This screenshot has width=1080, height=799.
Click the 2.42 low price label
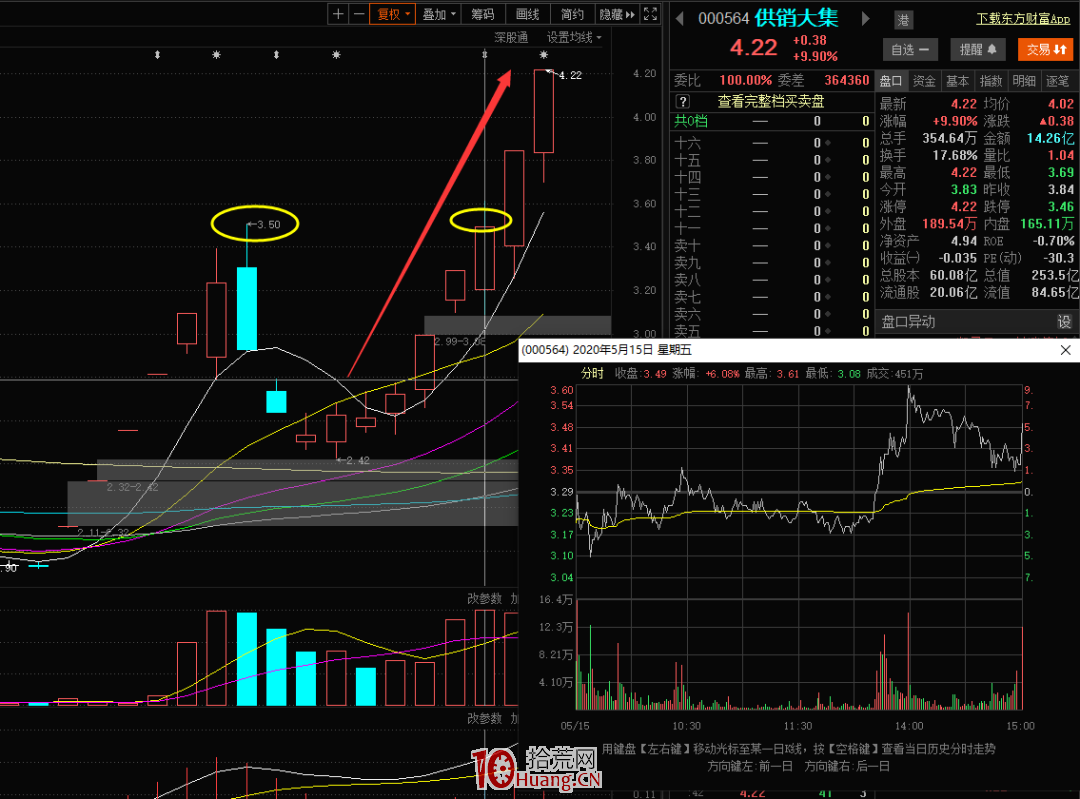358,460
